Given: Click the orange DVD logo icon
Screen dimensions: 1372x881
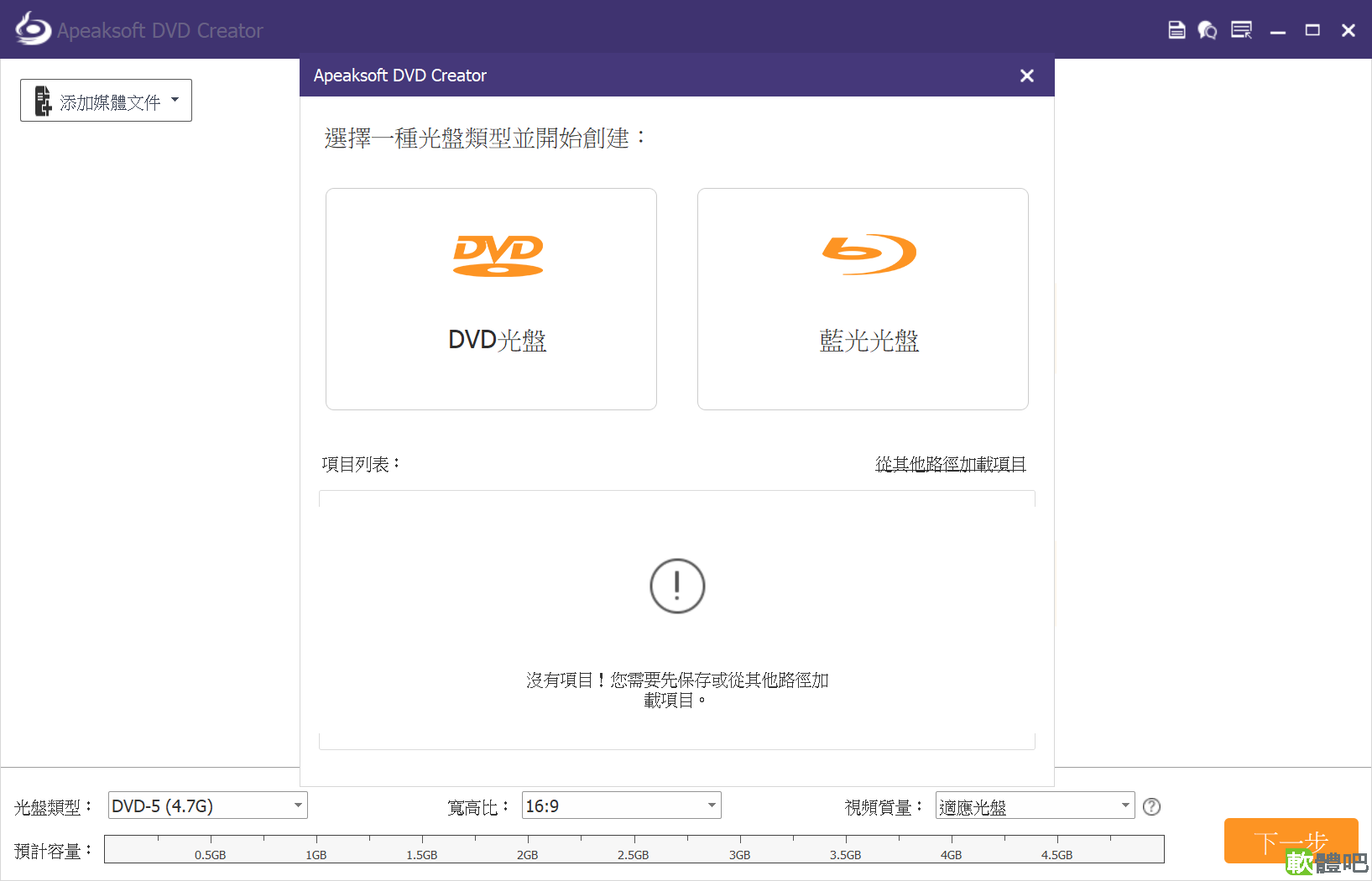Looking at the screenshot, I should [x=498, y=255].
